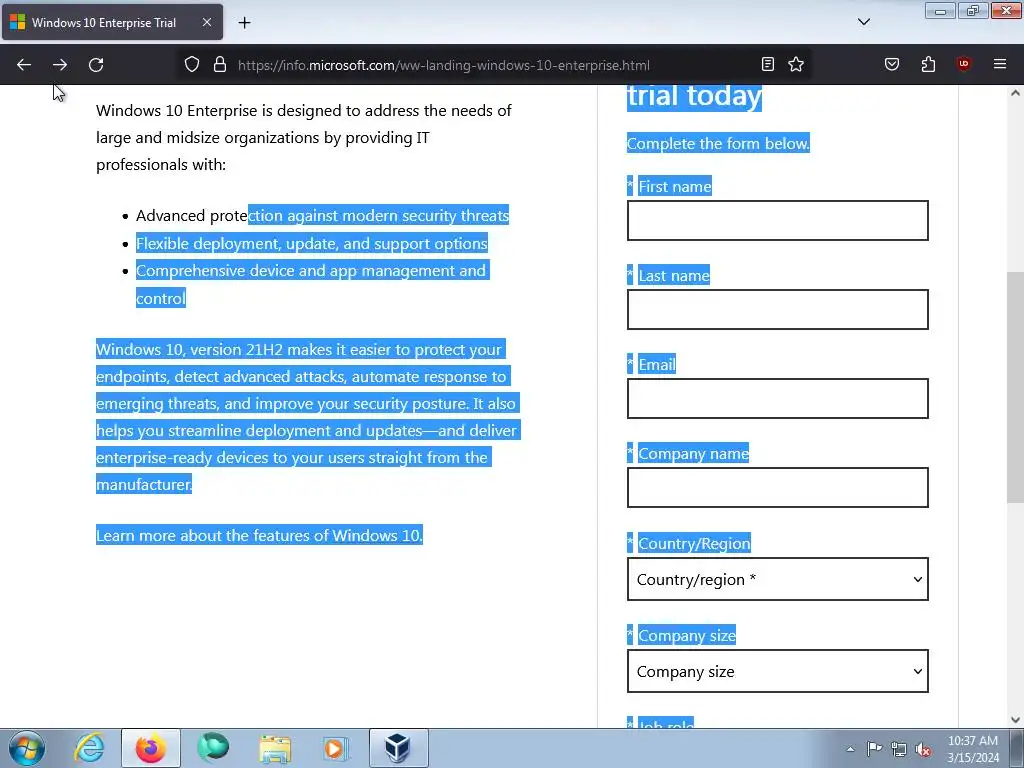The width and height of the screenshot is (1024, 768).
Task: Open the extensions puzzle icon
Action: click(928, 64)
